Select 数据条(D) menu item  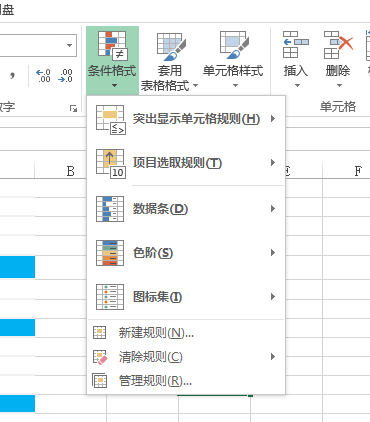pos(186,209)
